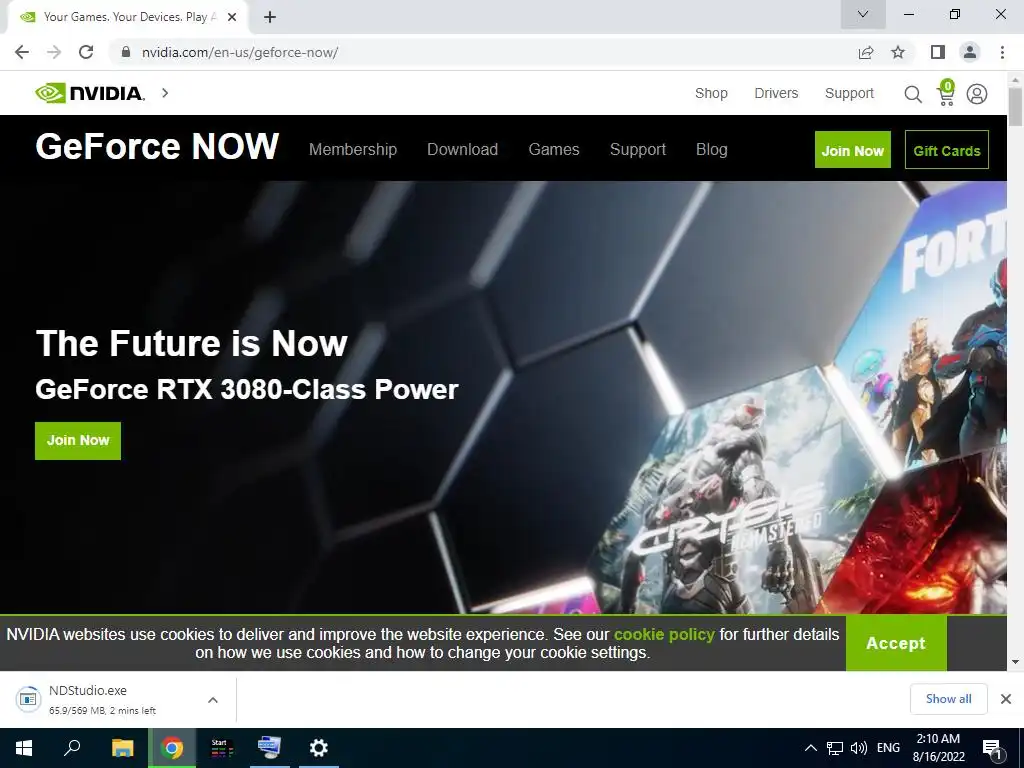The image size is (1024, 768).
Task: Click the browser forward arrow
Action: [x=54, y=52]
